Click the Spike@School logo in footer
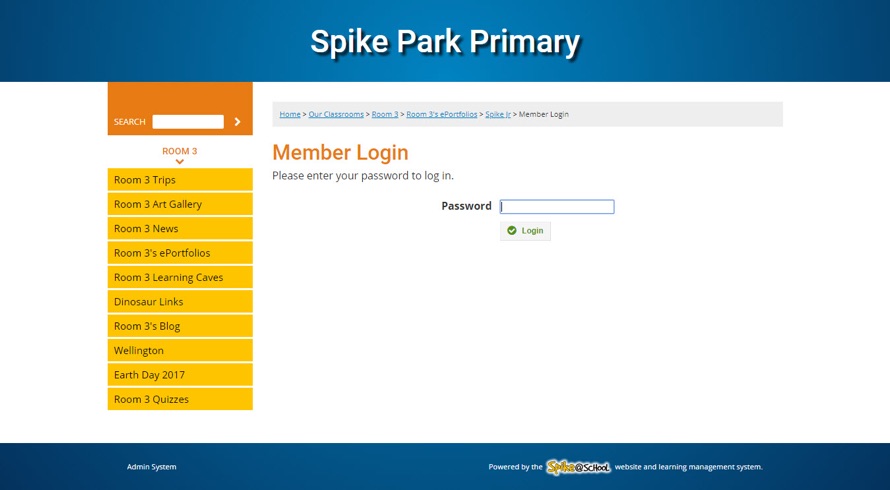The height and width of the screenshot is (490, 890). 578,467
